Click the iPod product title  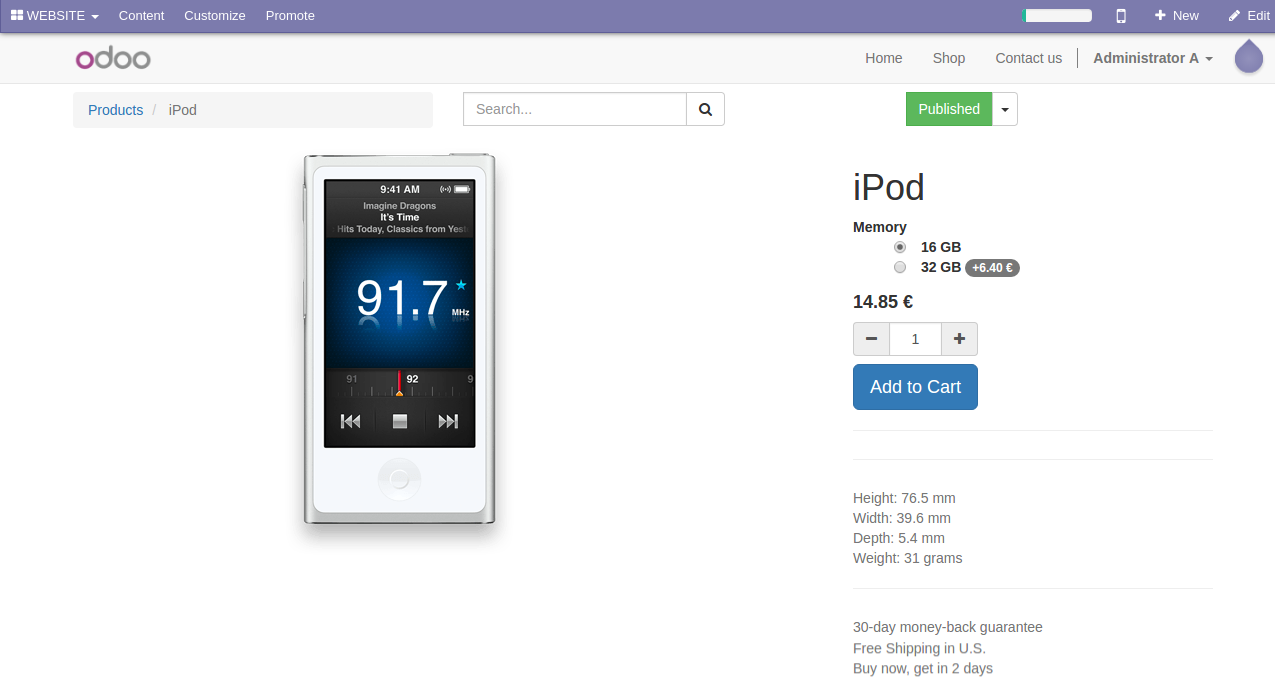pyautogui.click(x=889, y=187)
